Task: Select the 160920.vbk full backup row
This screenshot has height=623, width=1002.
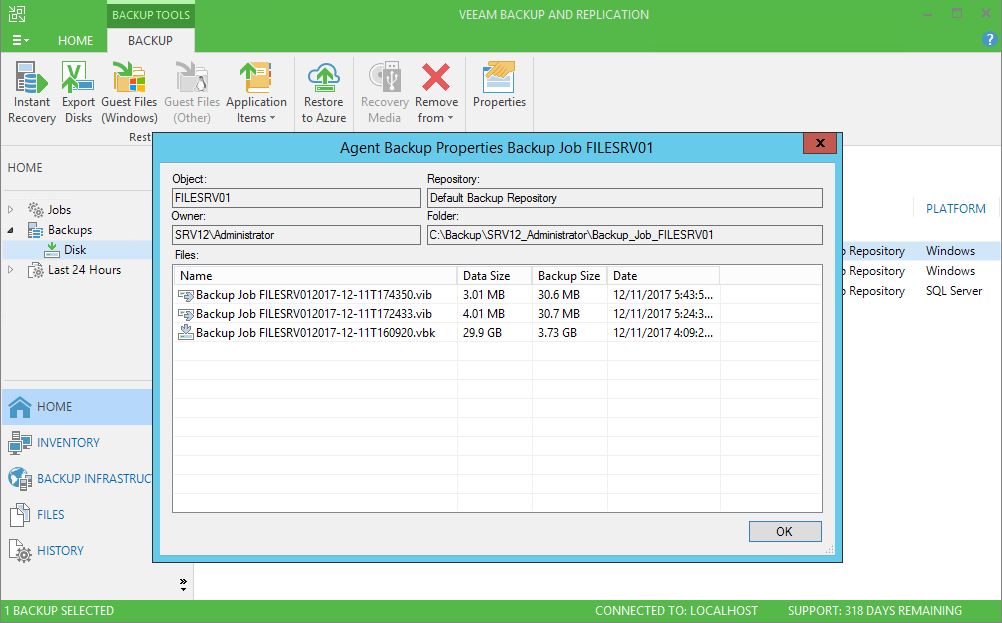Action: (x=497, y=333)
